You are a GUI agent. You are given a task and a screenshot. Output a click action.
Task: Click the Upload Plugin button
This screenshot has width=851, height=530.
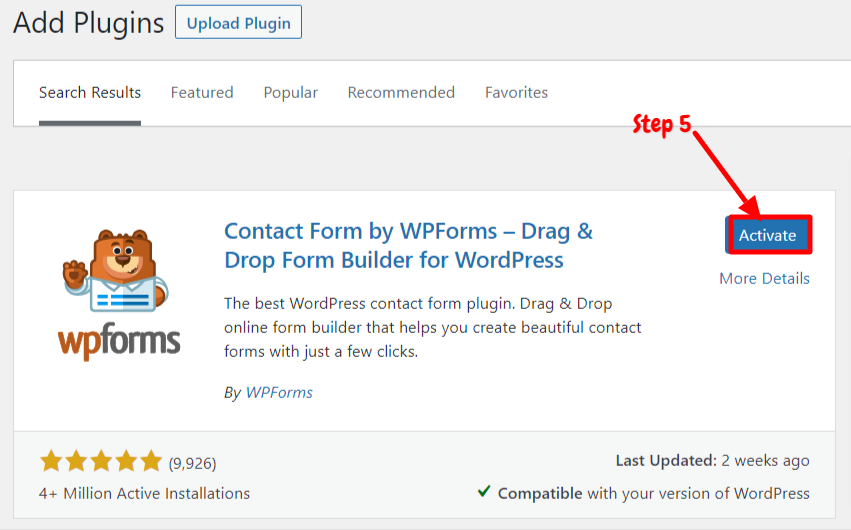238,22
